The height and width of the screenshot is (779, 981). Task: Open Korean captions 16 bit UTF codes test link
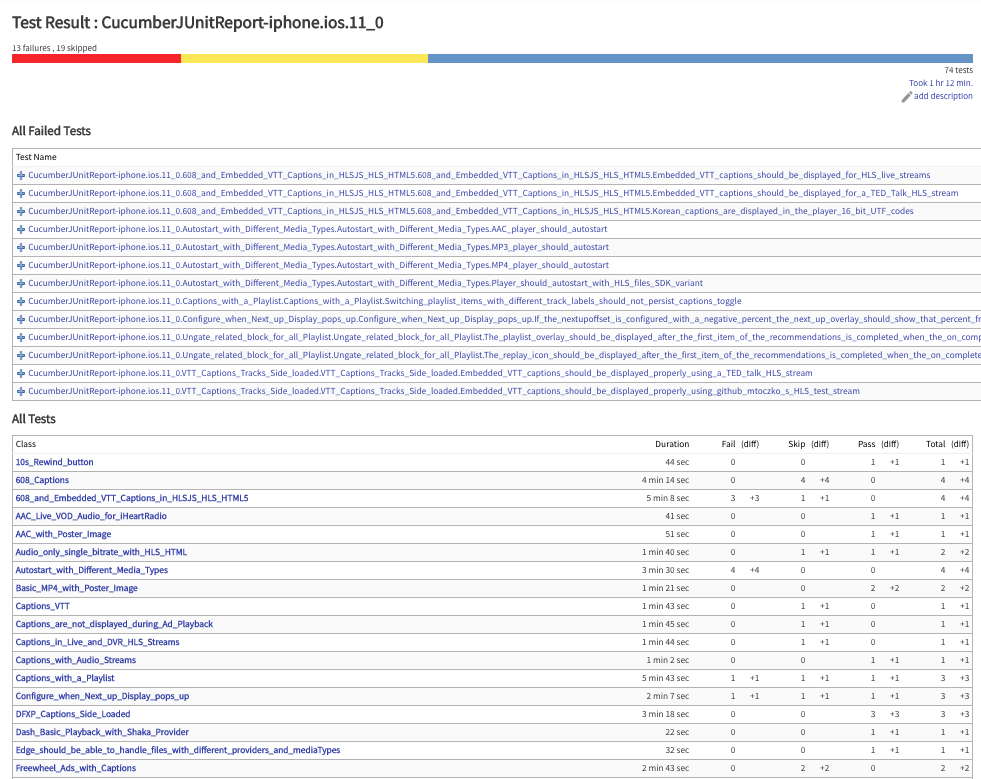(x=470, y=211)
